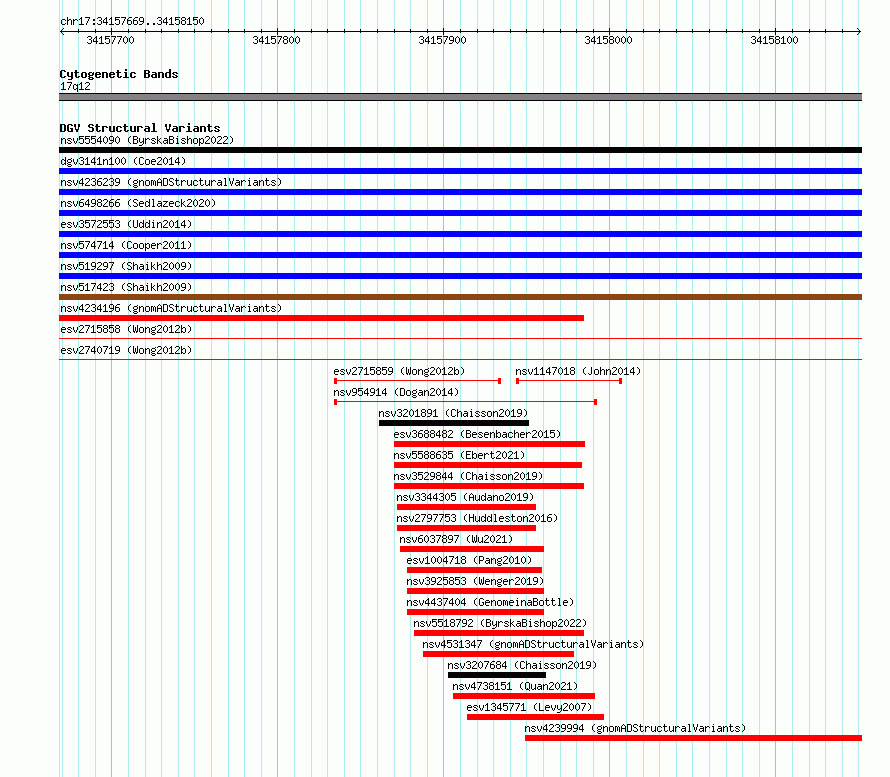This screenshot has height=777, width=890.
Task: Click the DGV Structural Variants track title
Action: [x=140, y=128]
